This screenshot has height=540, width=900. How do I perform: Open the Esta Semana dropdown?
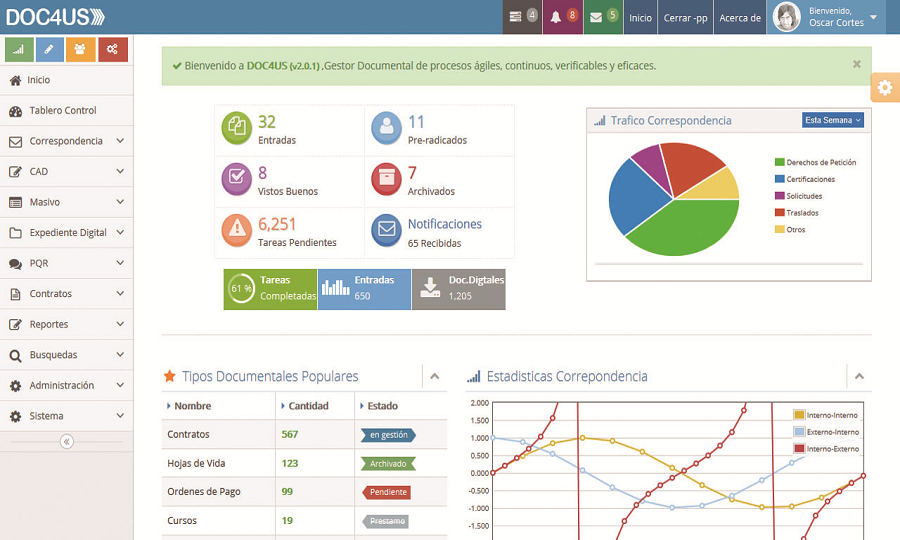point(832,120)
